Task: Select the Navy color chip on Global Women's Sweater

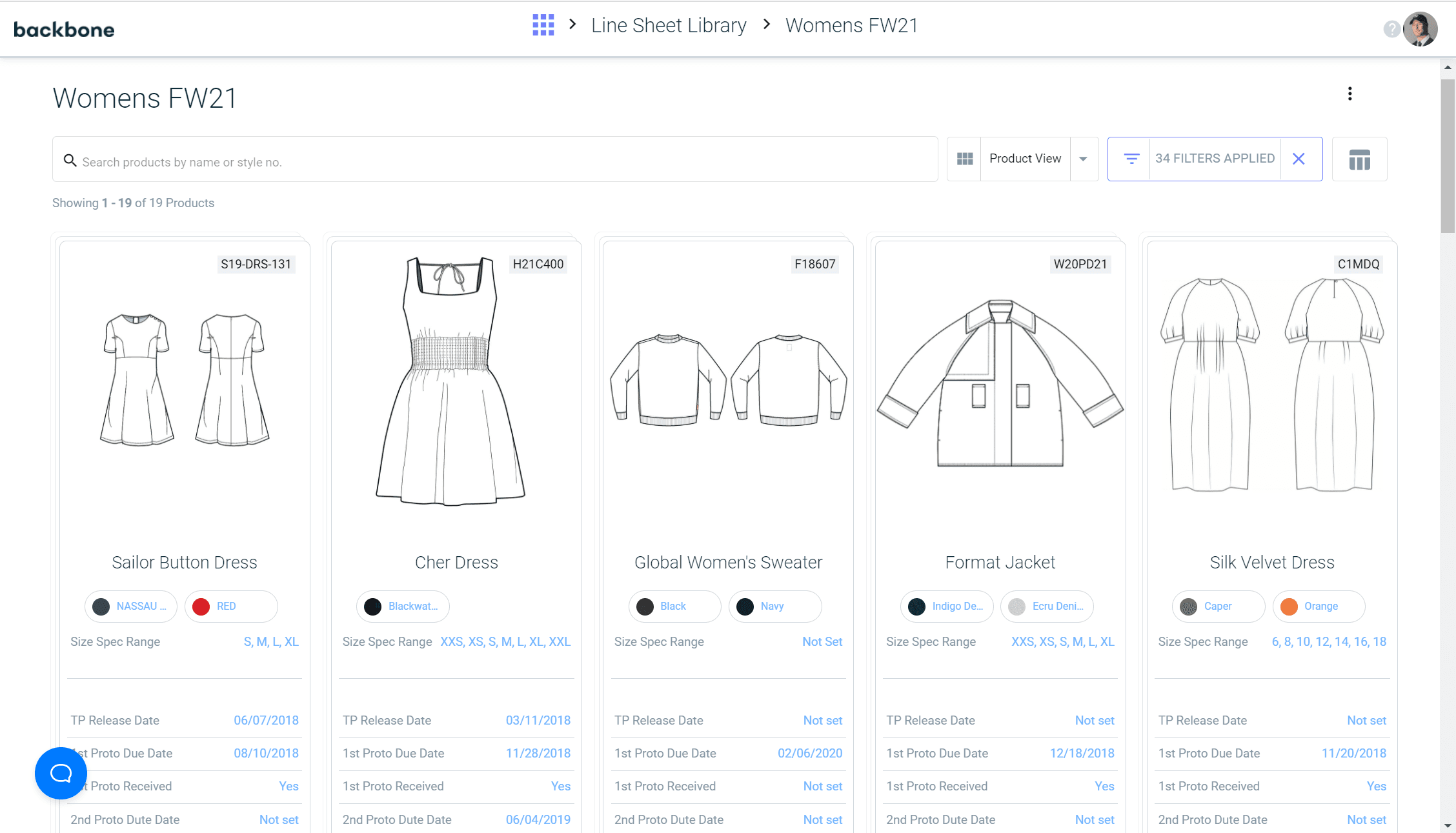Action: [774, 607]
